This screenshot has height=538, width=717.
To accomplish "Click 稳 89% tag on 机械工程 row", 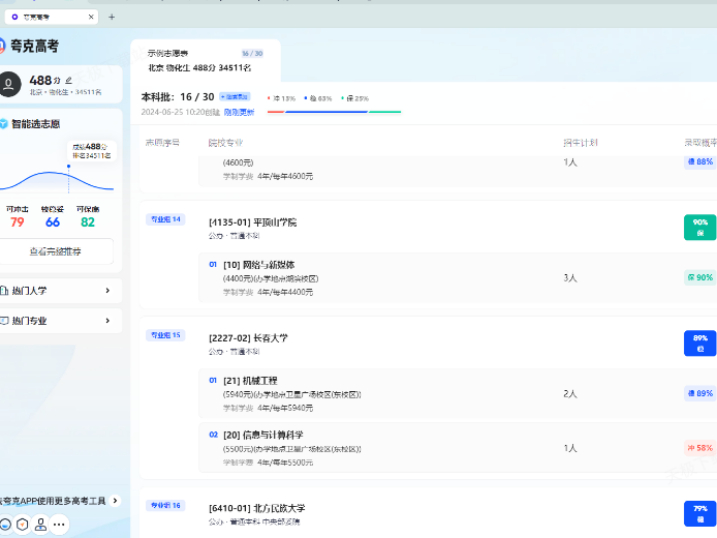I will 700,393.
